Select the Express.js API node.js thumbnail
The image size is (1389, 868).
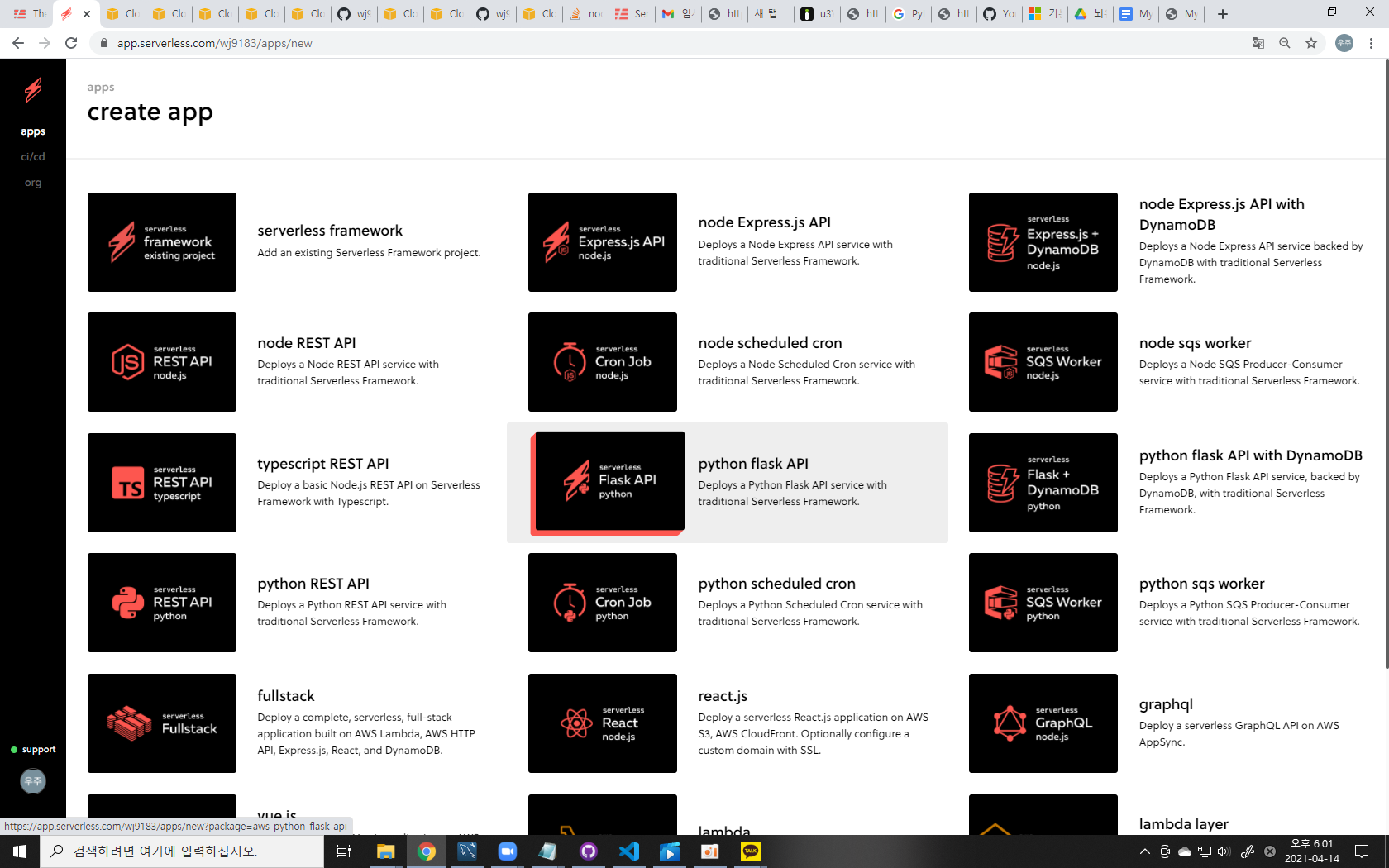[x=603, y=242]
